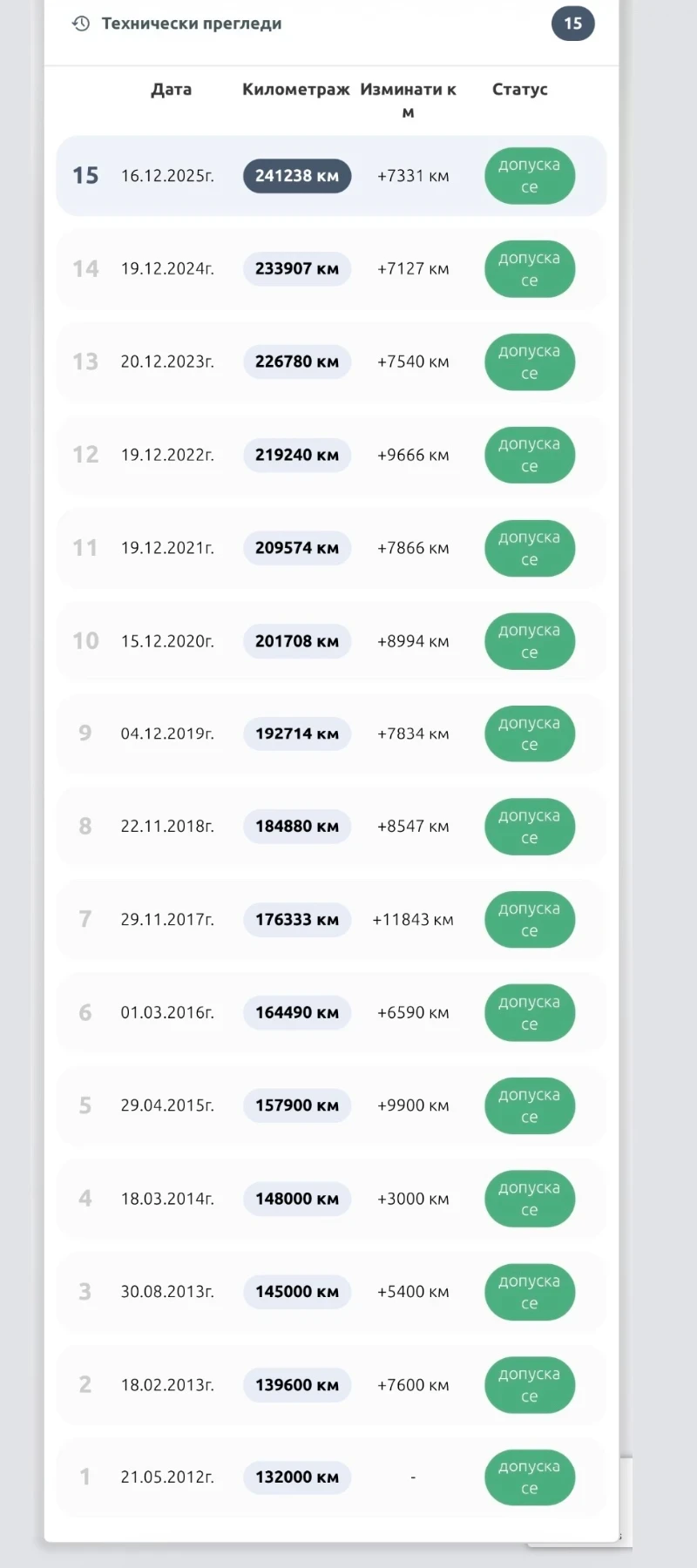Click the +11843 км distance value
This screenshot has height=1568, width=697.
(412, 920)
